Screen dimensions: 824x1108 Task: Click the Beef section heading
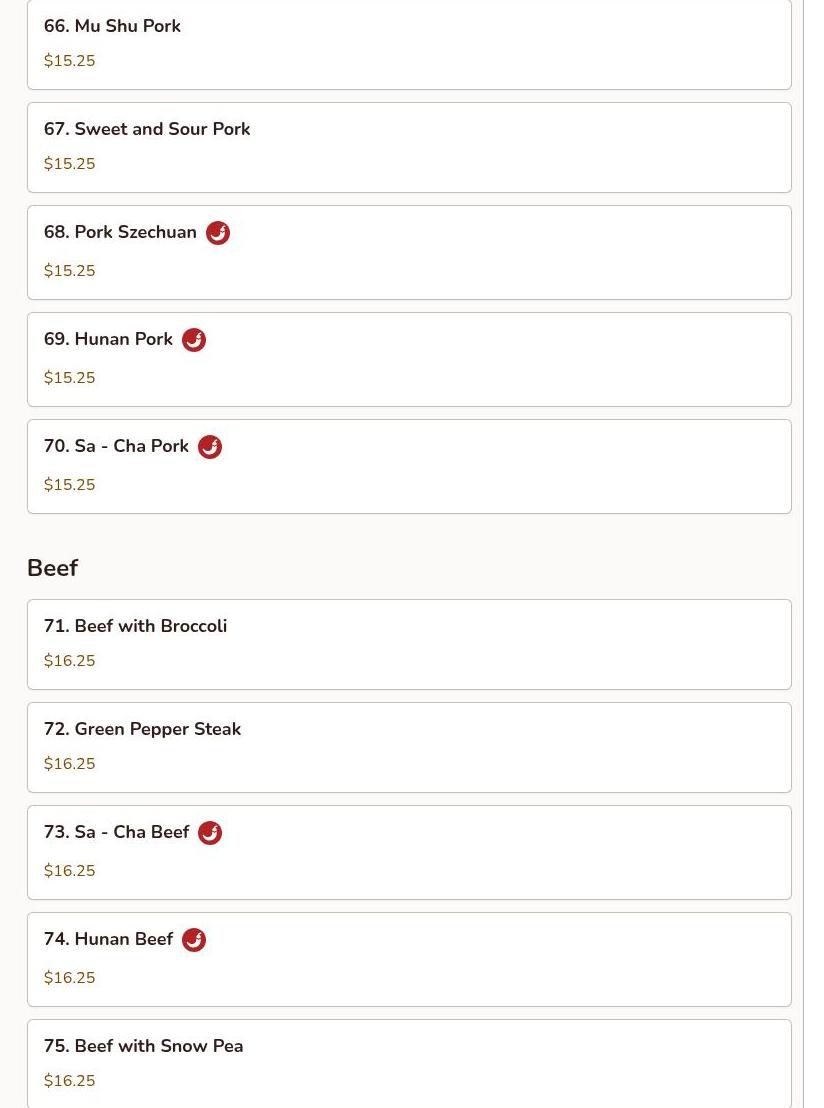click(x=52, y=568)
